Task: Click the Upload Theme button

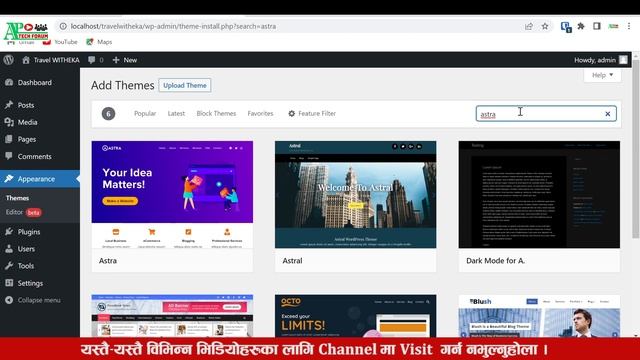Action: point(185,85)
